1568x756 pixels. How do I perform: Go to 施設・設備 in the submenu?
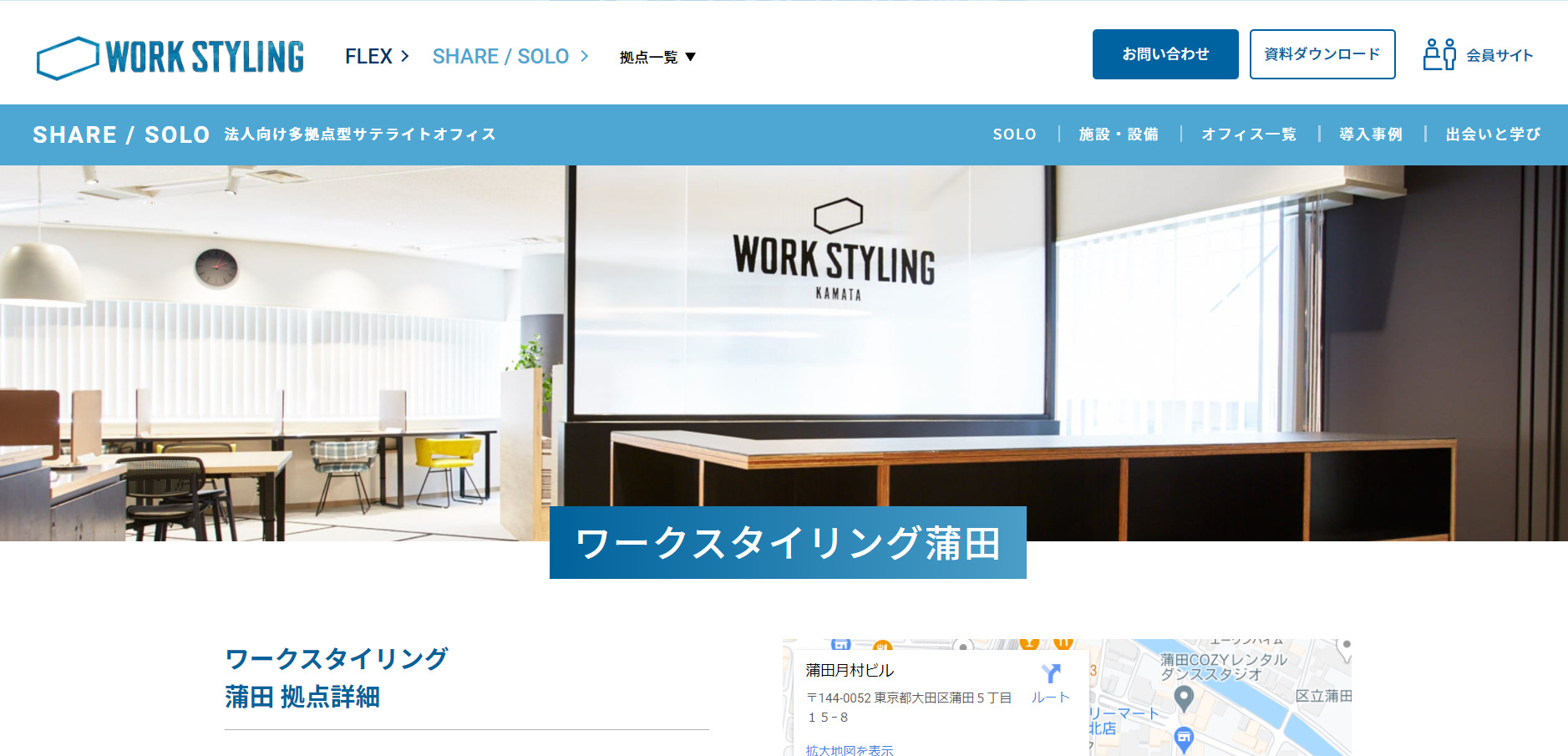pos(1119,134)
